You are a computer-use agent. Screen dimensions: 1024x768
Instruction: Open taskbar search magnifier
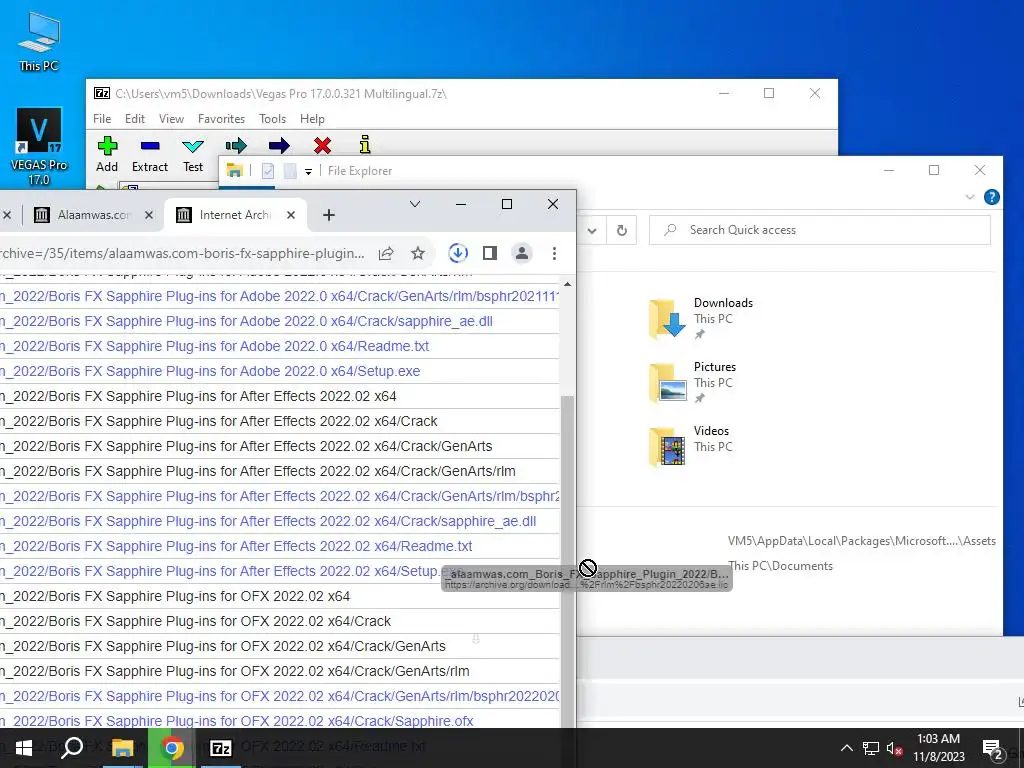72,748
